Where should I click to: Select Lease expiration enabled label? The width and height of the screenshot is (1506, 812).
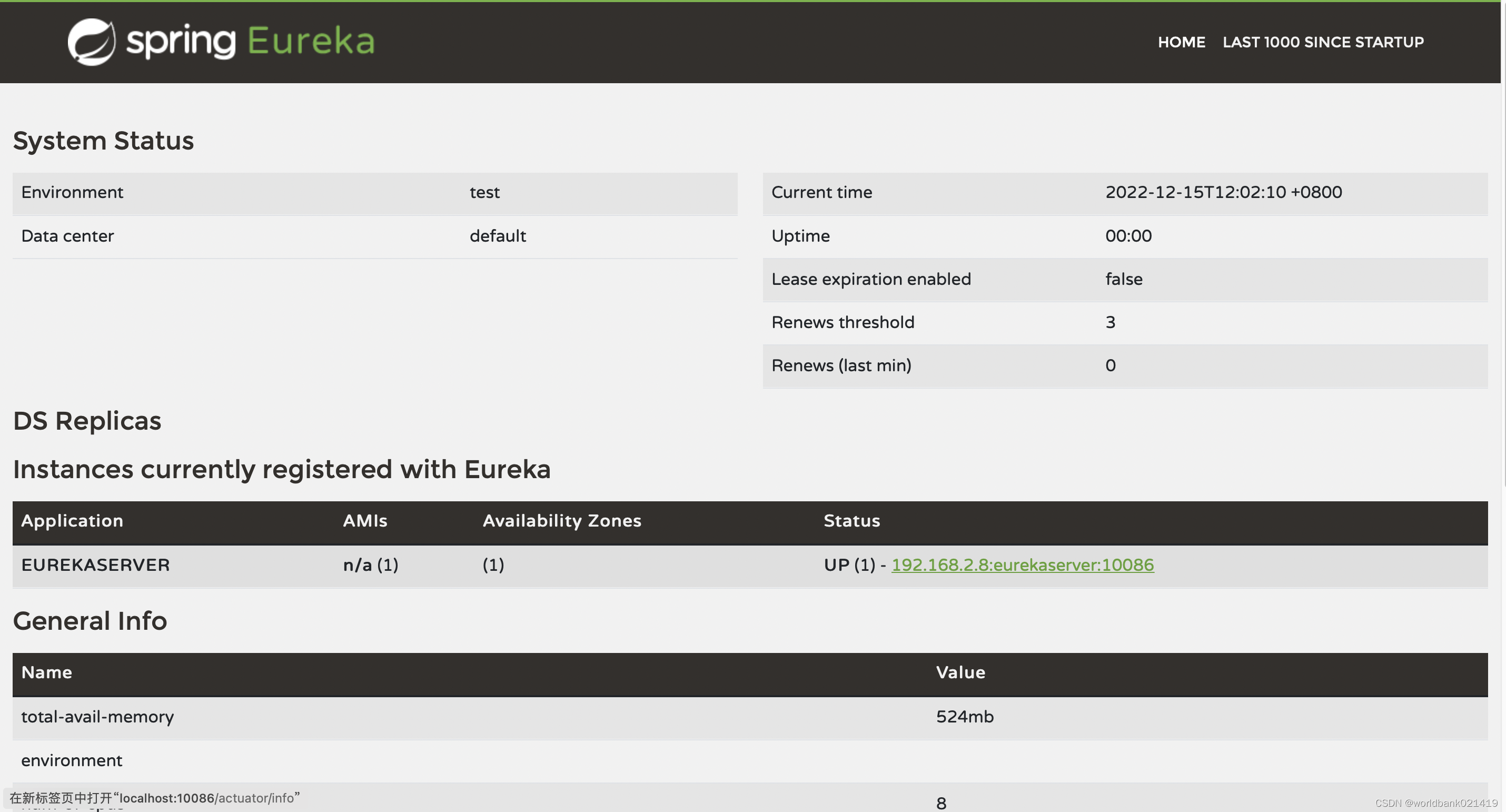(871, 280)
